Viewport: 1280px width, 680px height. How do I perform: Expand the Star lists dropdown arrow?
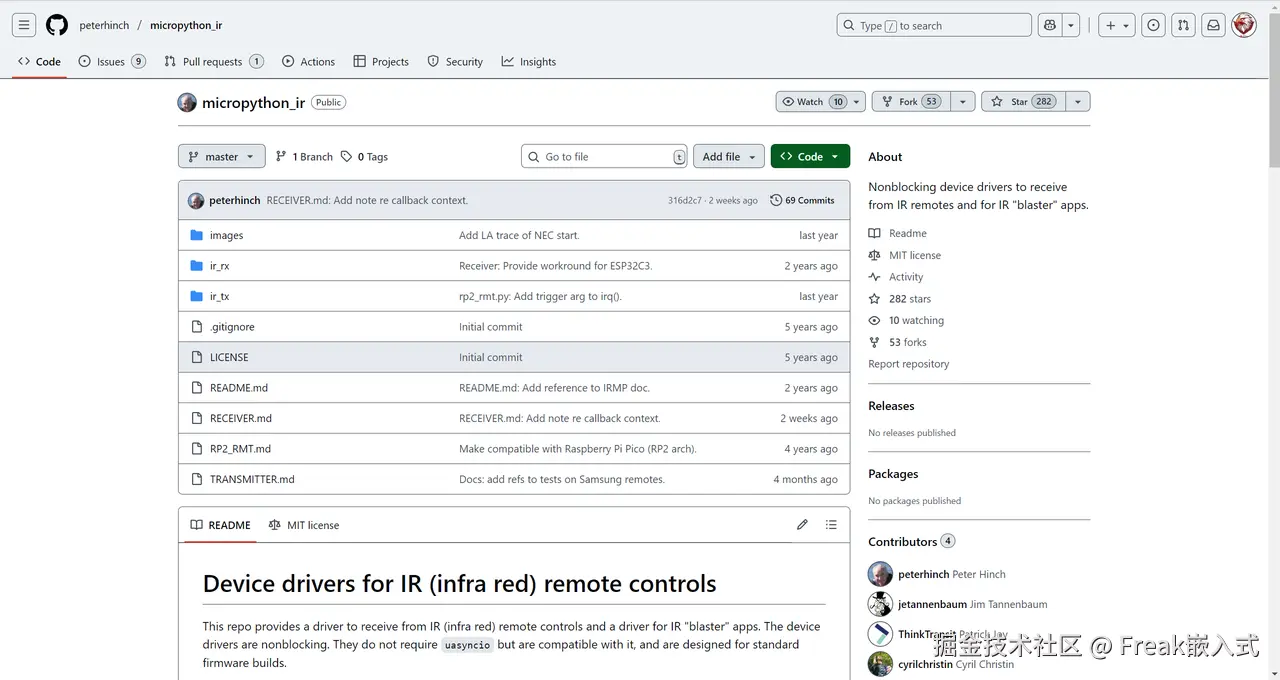pos(1077,102)
